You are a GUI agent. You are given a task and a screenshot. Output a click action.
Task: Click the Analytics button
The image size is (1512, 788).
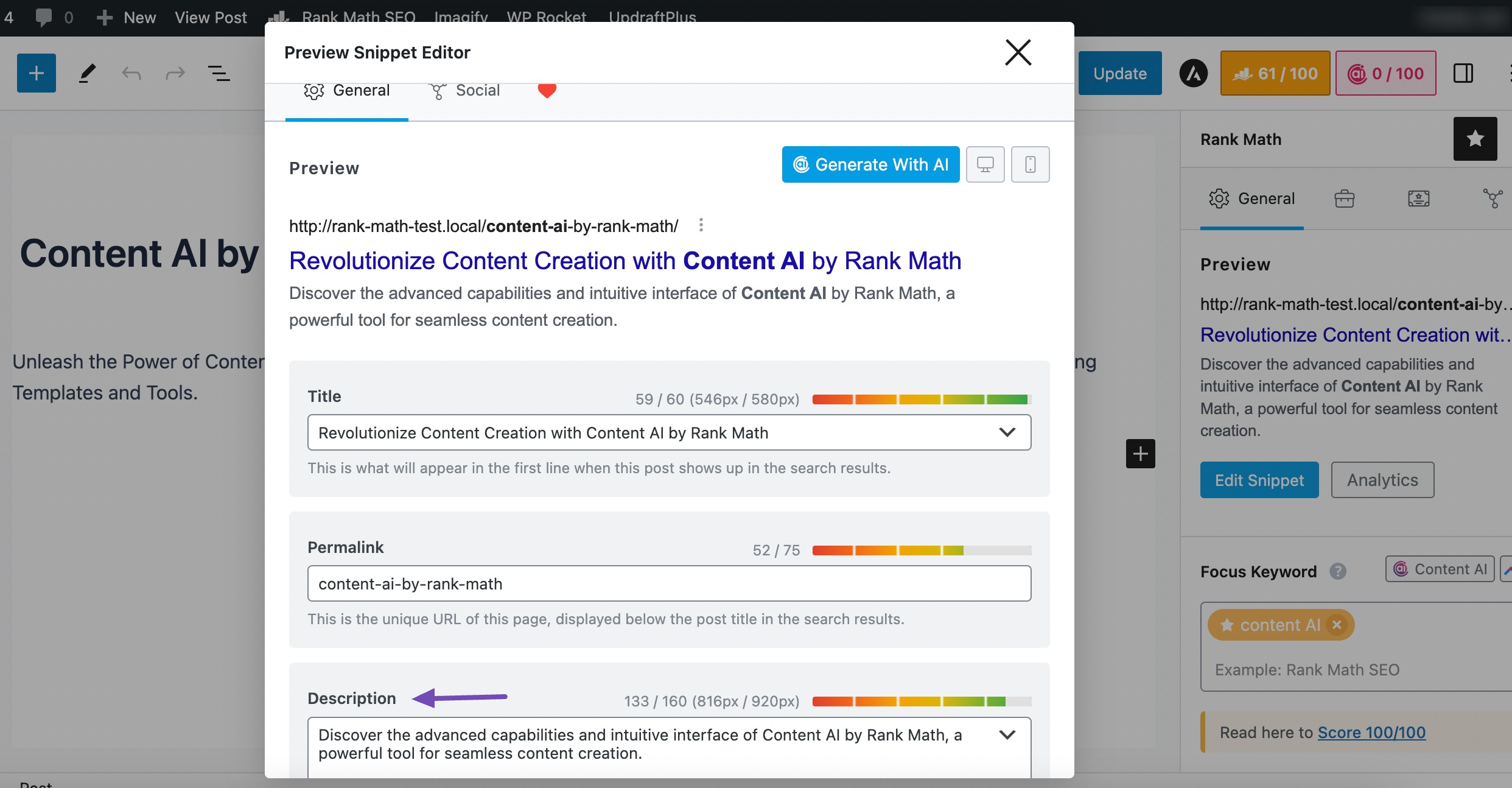click(1382, 479)
